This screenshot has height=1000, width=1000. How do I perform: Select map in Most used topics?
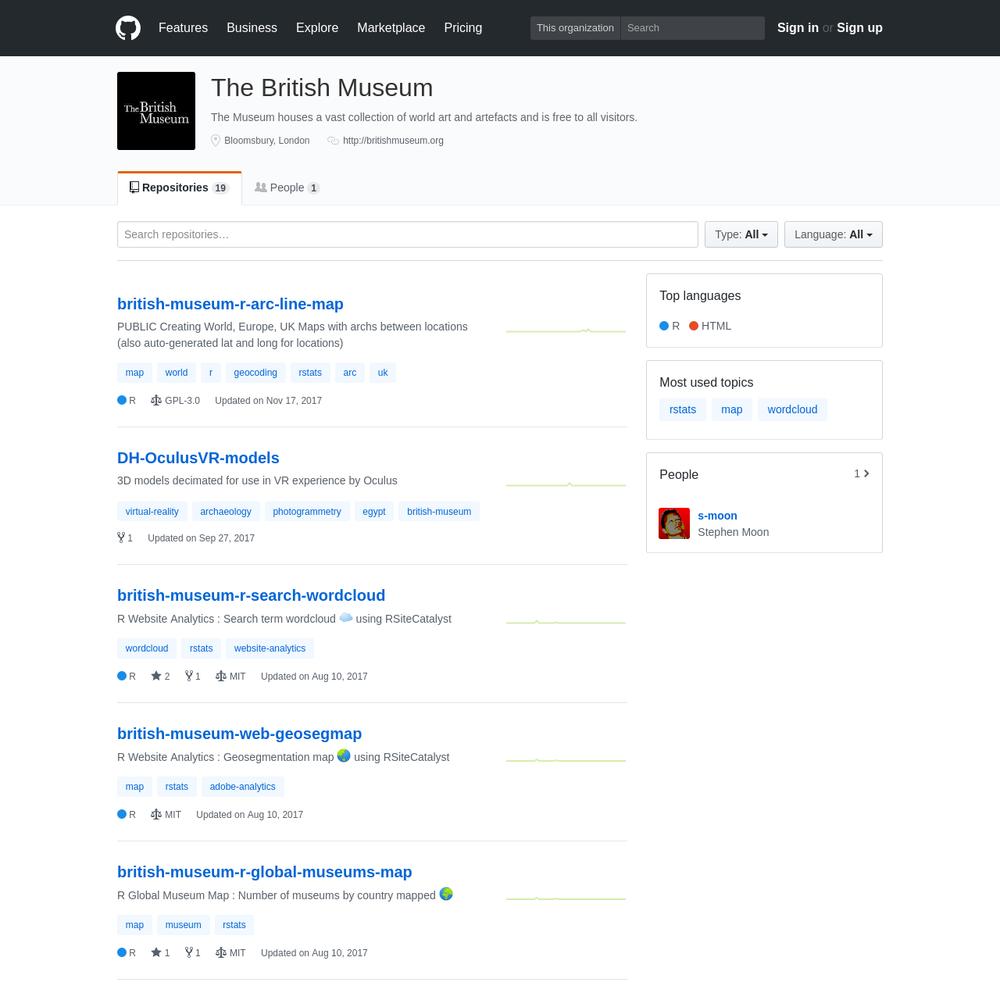732,409
